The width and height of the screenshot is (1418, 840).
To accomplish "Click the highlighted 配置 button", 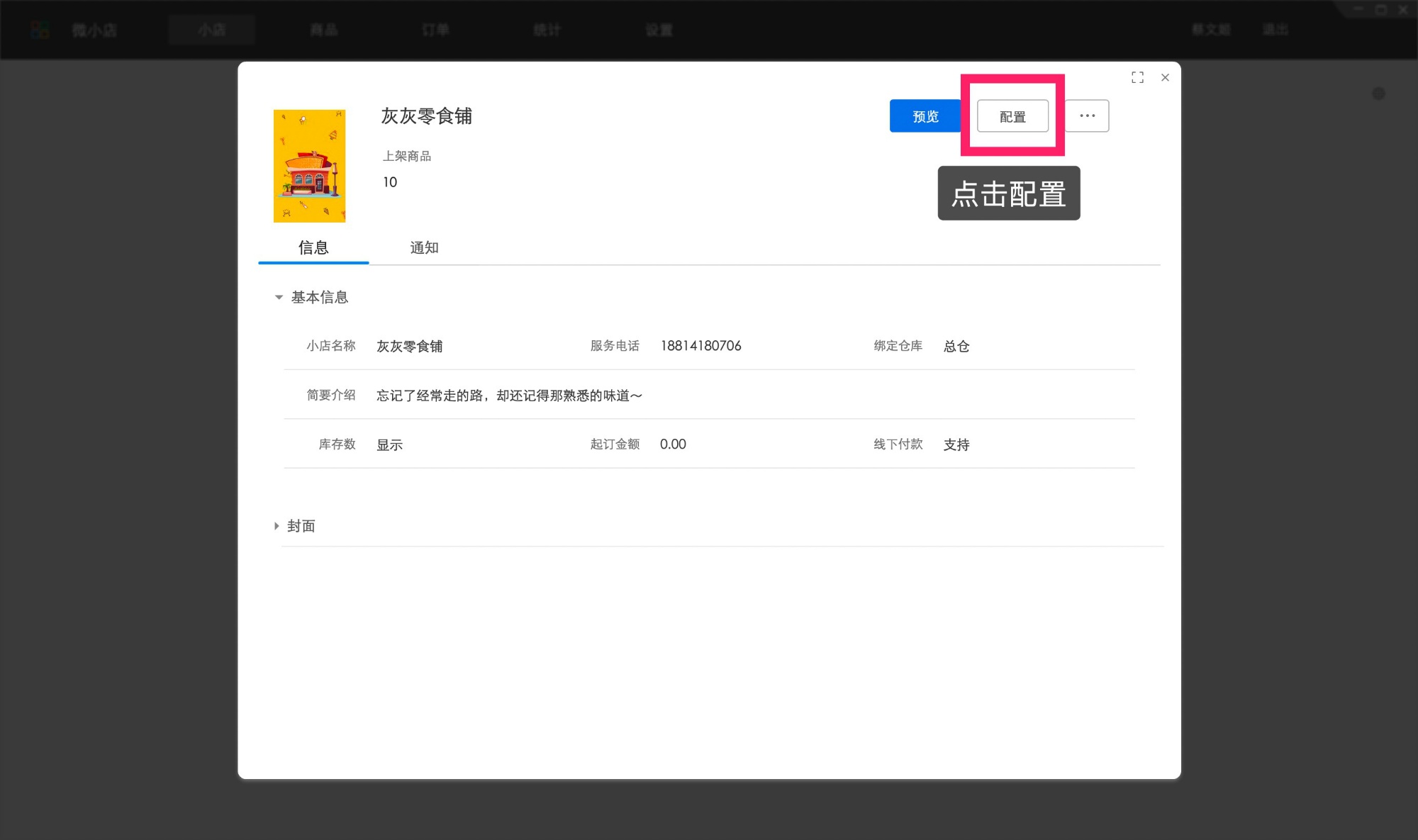I will (x=1012, y=116).
